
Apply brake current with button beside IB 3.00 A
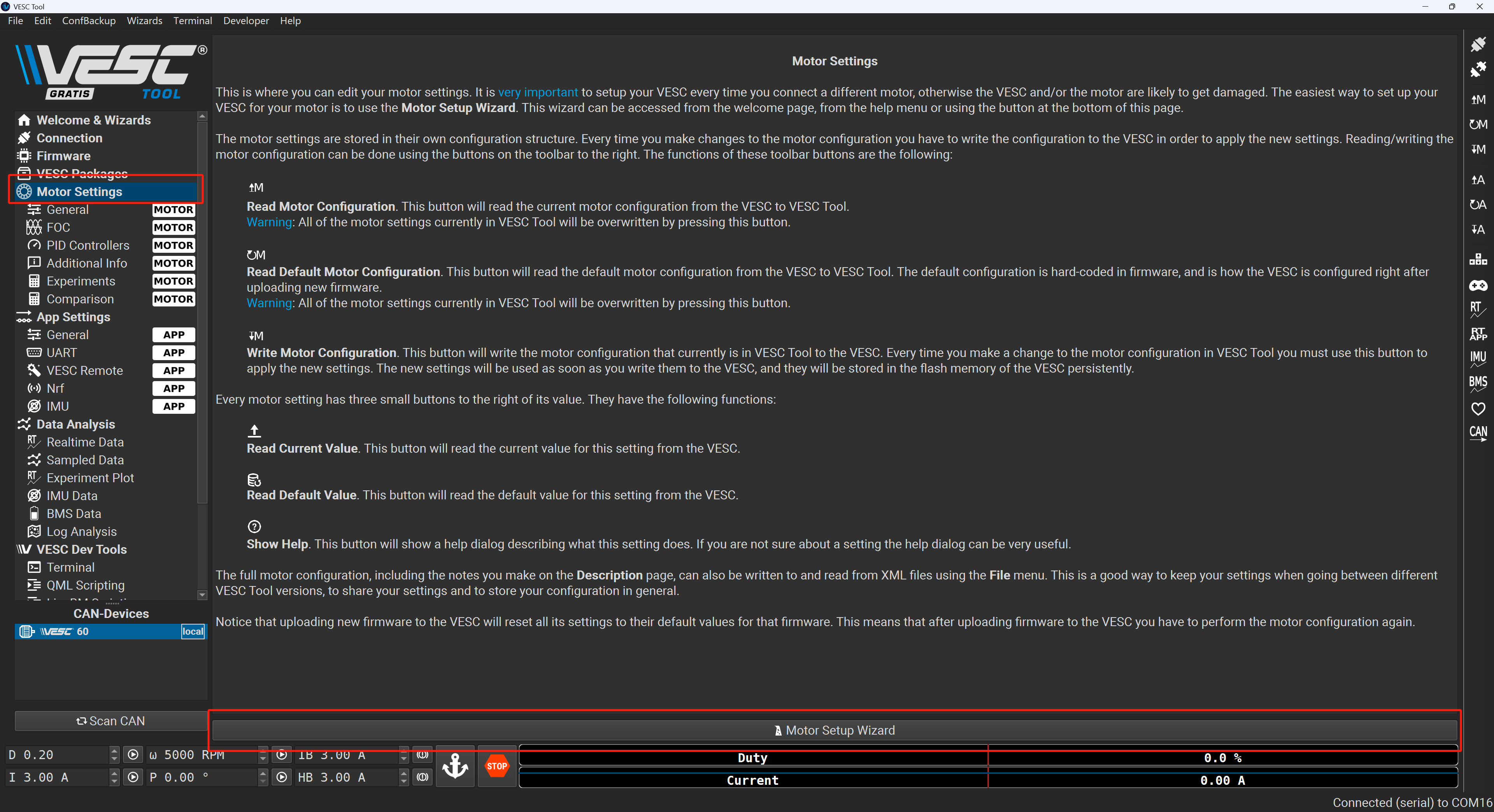[x=423, y=754]
